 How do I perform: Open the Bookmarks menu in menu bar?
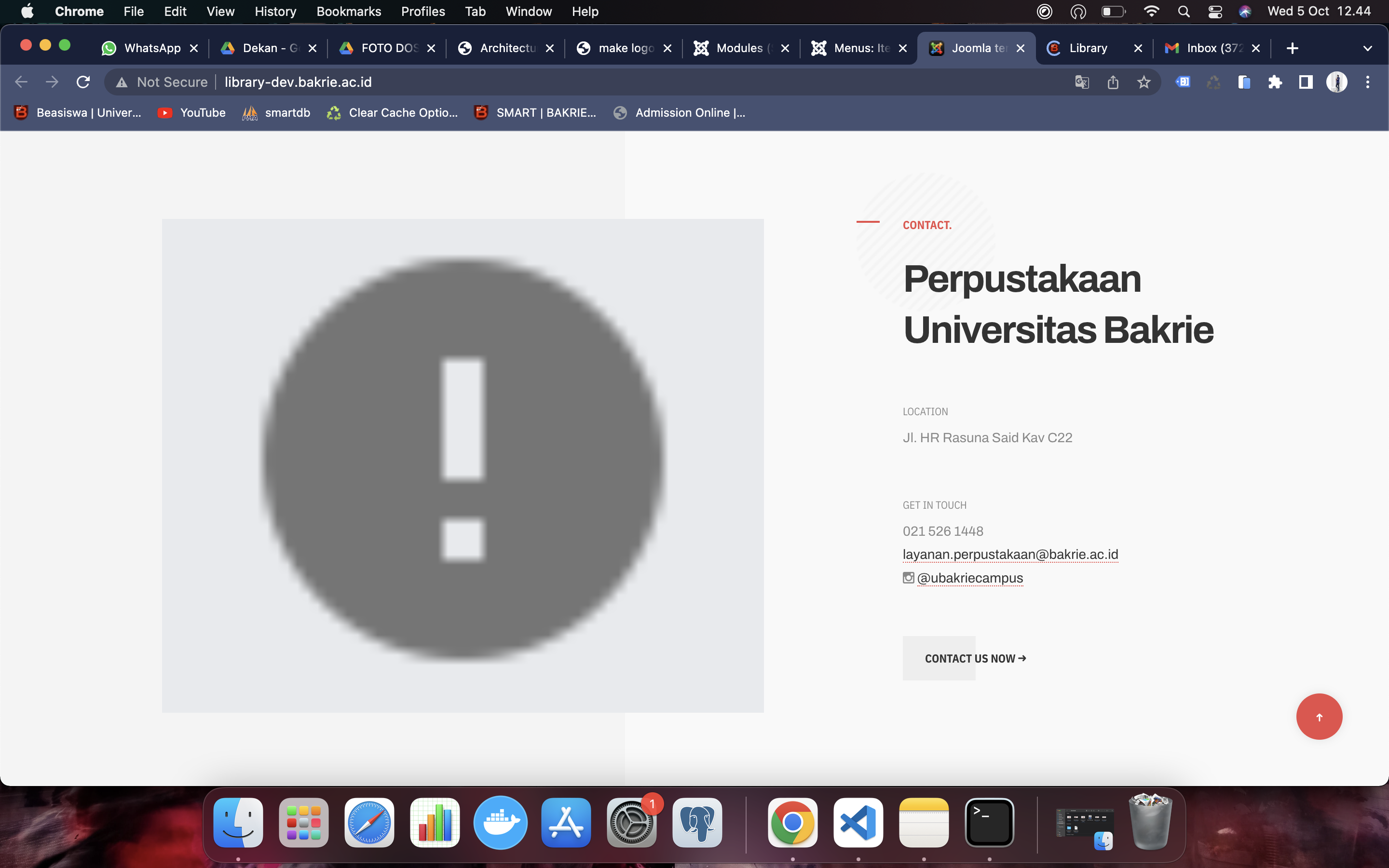(x=348, y=12)
